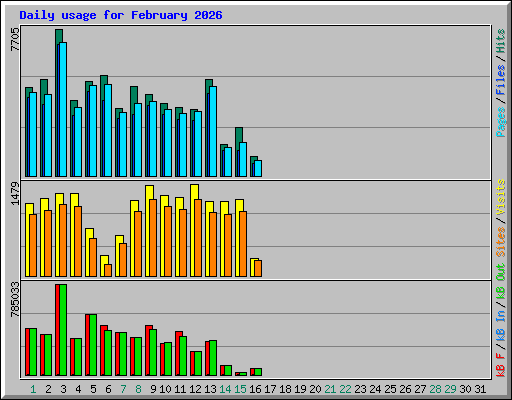Click day 13 on the date axis
The height and width of the screenshot is (400, 512).
(x=210, y=389)
